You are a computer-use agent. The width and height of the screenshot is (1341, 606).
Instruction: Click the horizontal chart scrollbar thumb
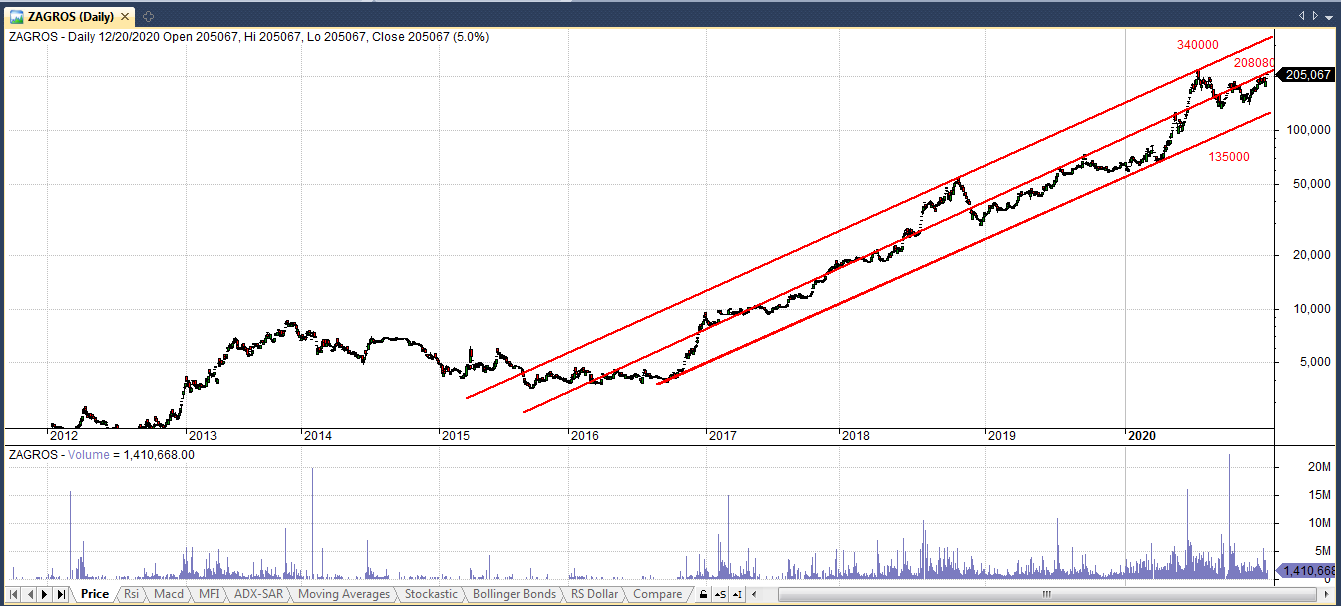click(x=1045, y=594)
